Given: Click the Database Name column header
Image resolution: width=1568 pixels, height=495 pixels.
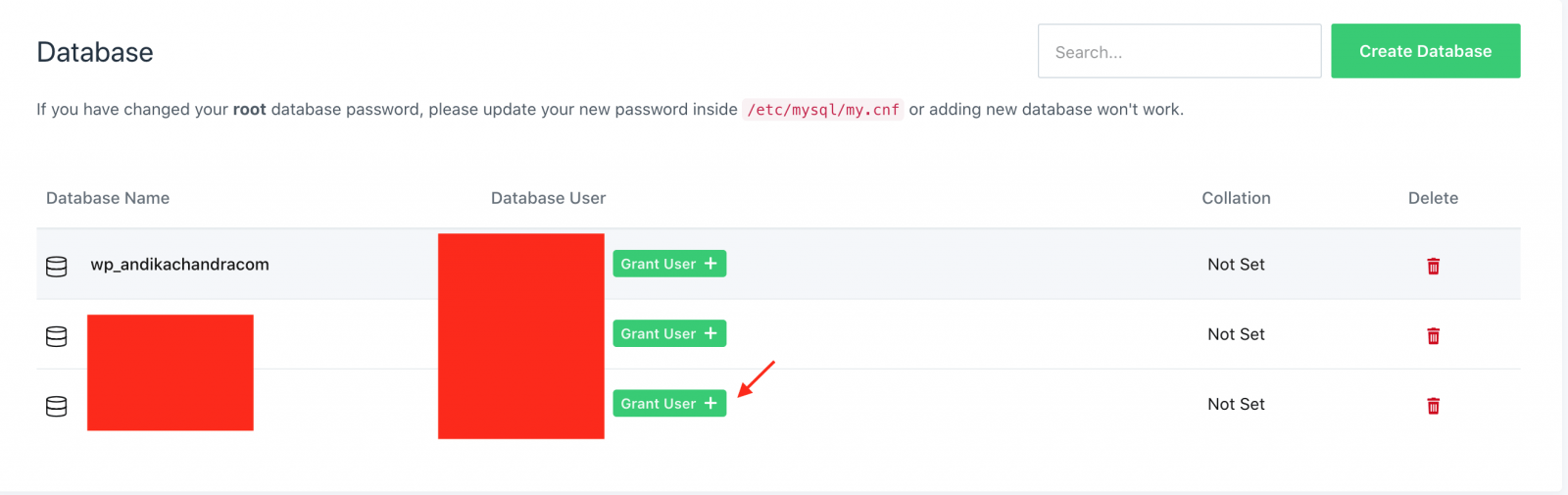Looking at the screenshot, I should [x=108, y=198].
